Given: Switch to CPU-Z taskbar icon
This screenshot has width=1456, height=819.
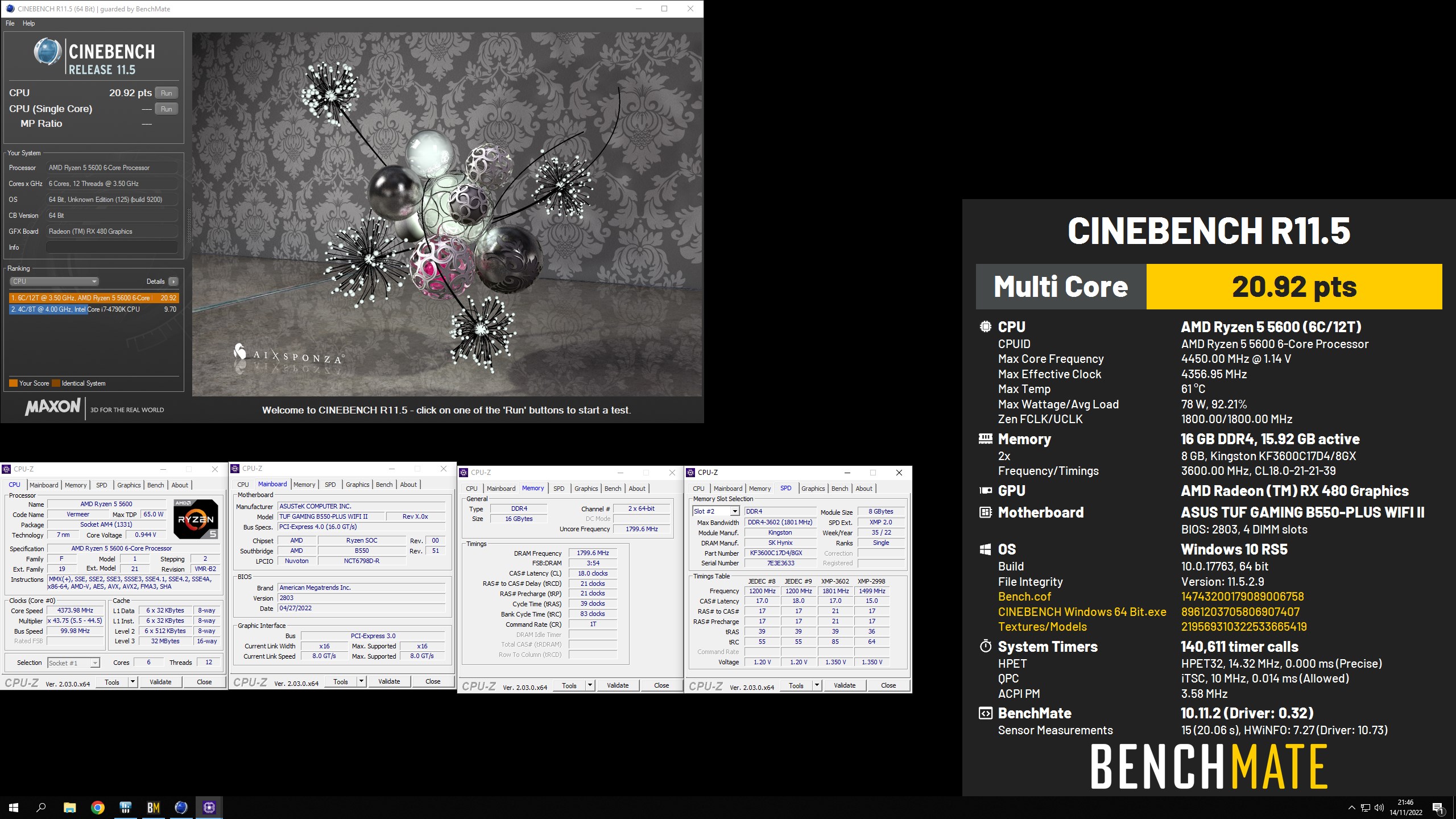Looking at the screenshot, I should pos(209,808).
